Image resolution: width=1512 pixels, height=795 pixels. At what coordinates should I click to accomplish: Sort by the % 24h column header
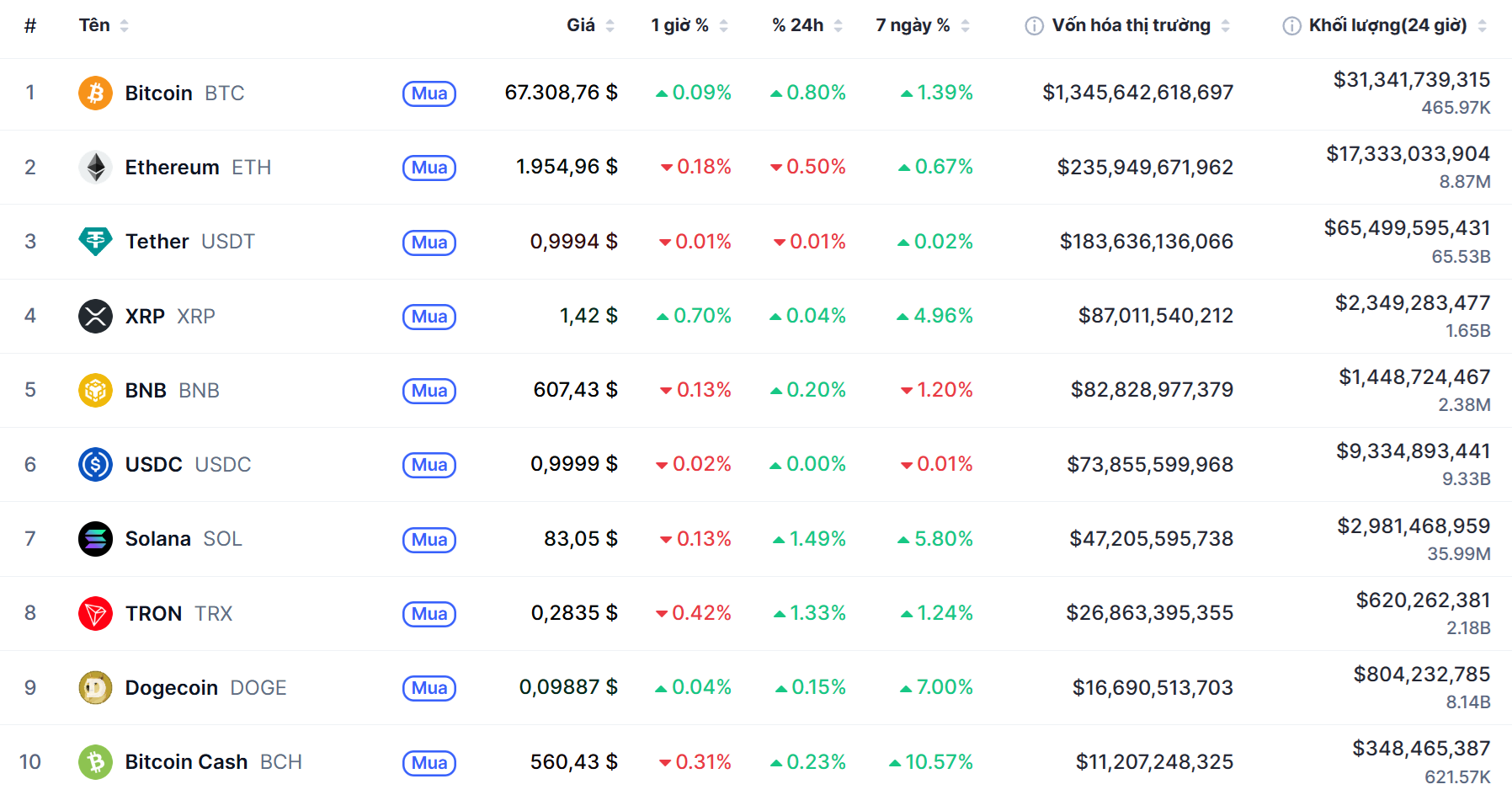(797, 25)
